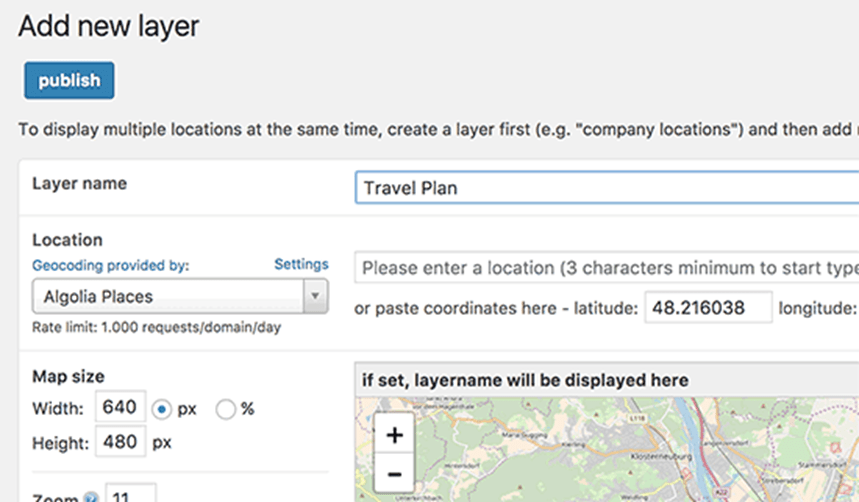Click the map zoom in plus button
The height and width of the screenshot is (502, 859).
pos(394,436)
